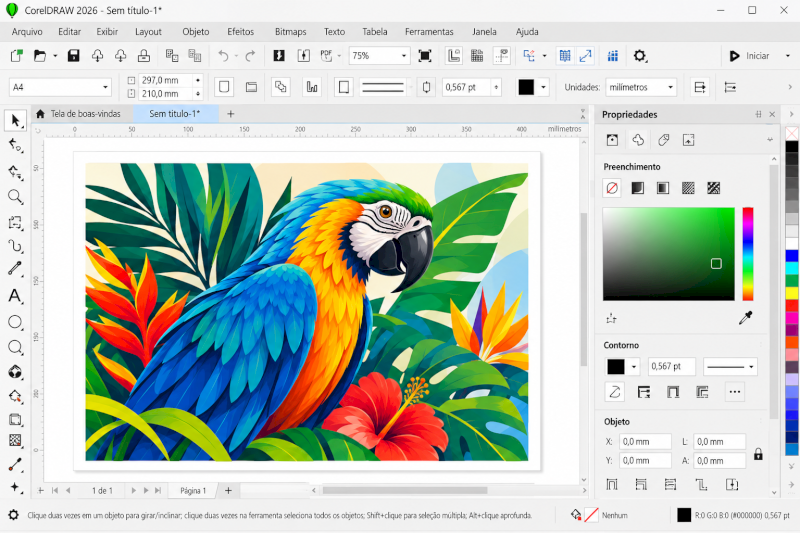Adjust the rainbow hue slider
Screen dimensions: 800x533
click(x=747, y=253)
